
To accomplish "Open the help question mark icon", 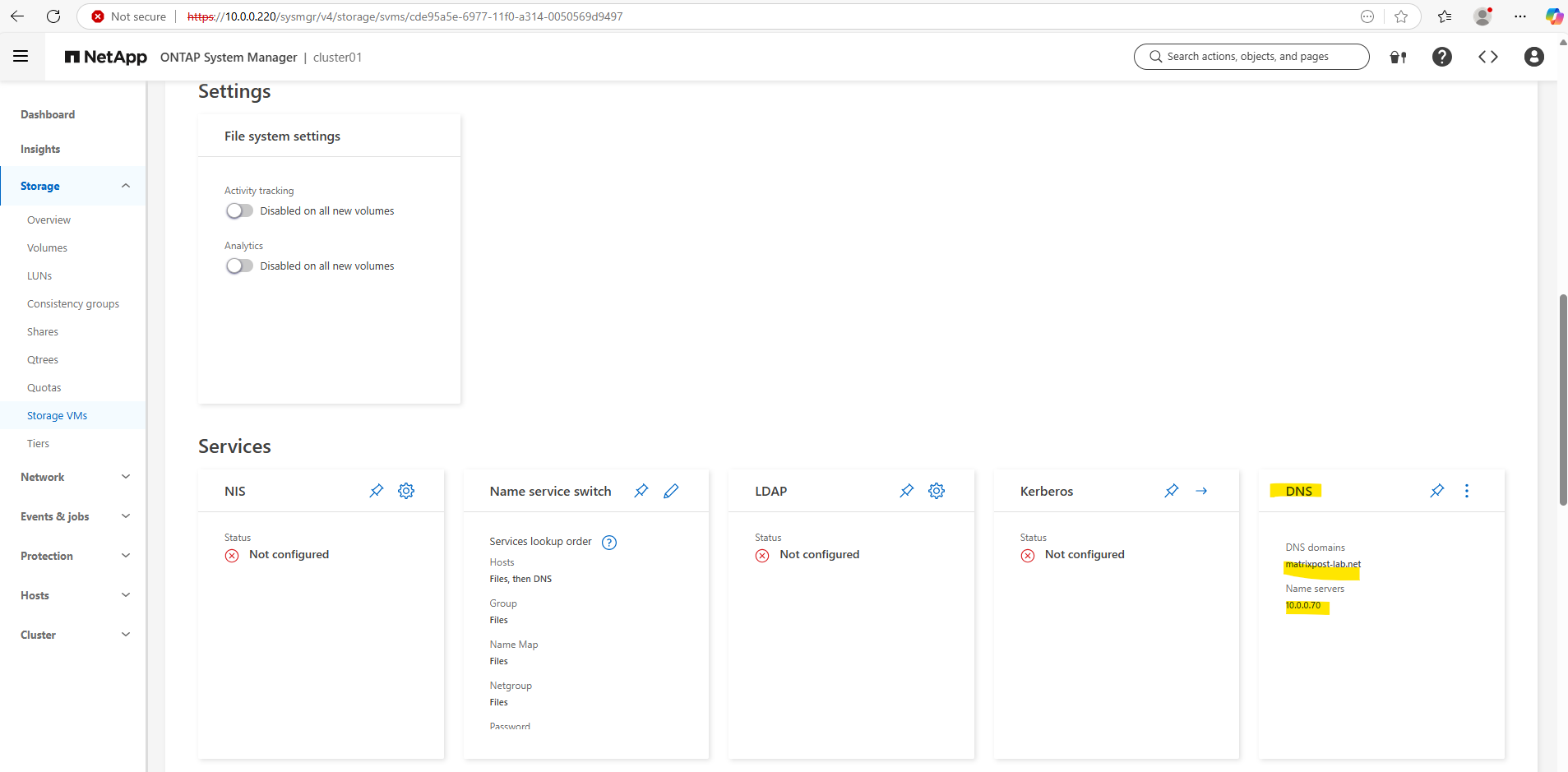I will tap(1441, 57).
